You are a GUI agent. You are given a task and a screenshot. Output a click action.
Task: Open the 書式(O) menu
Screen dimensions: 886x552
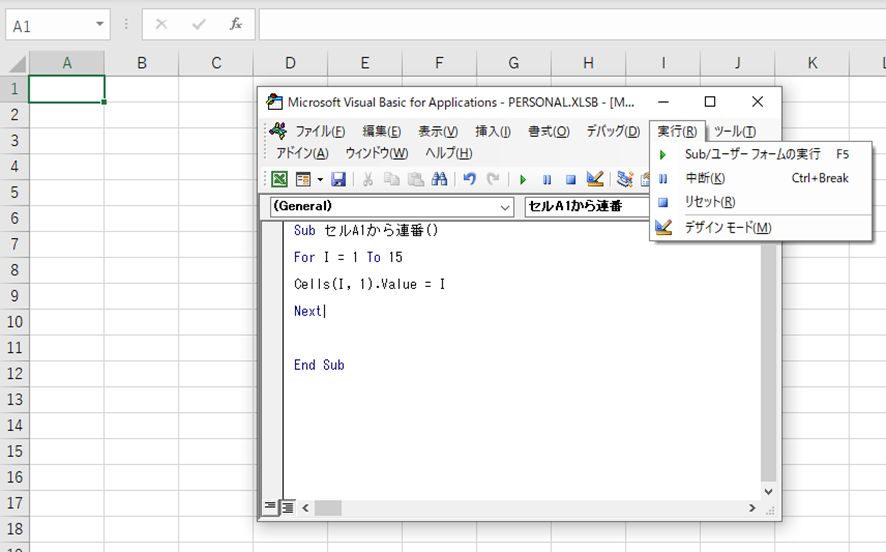pyautogui.click(x=549, y=132)
